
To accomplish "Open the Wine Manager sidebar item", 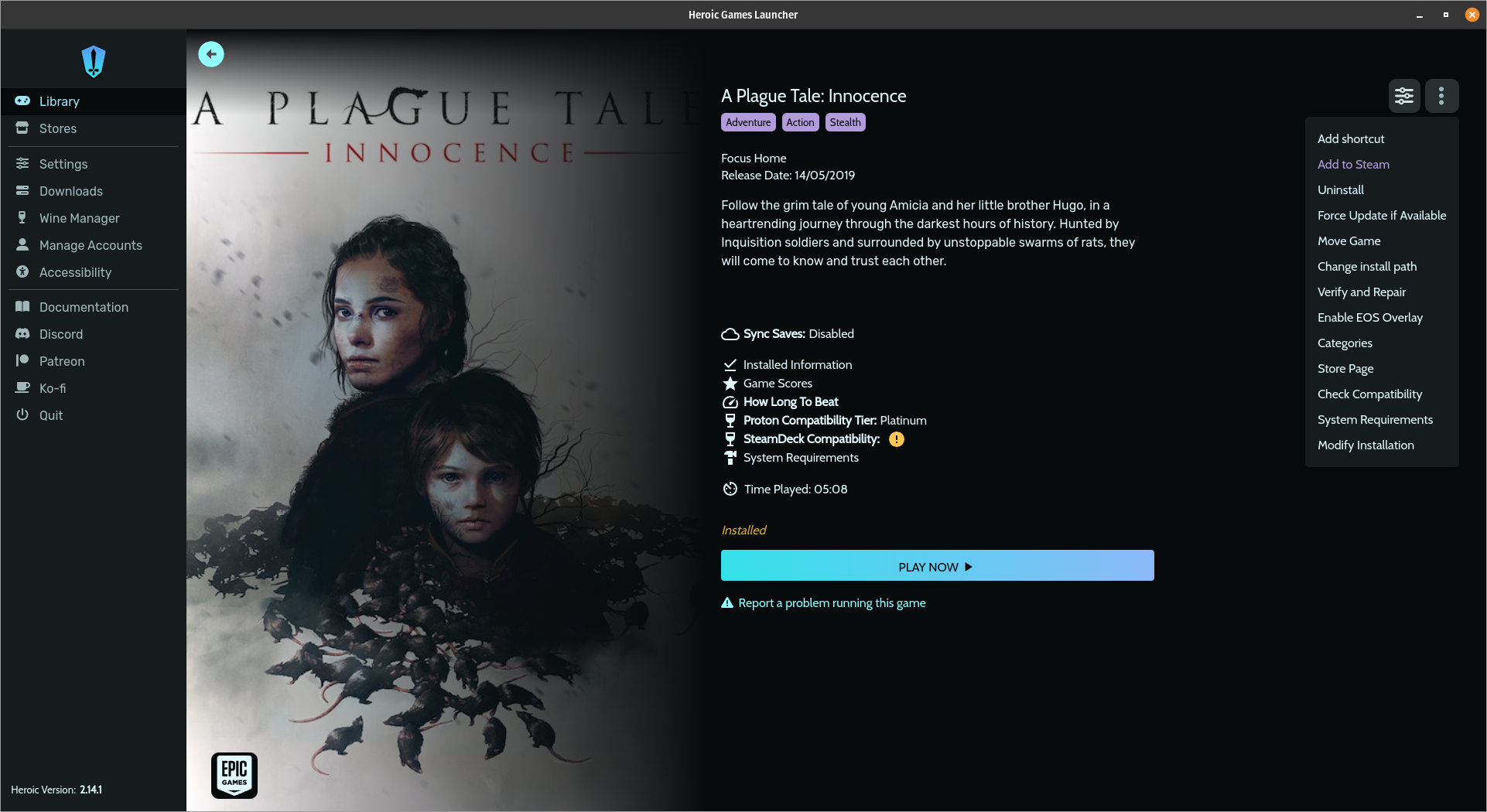I will tap(79, 218).
